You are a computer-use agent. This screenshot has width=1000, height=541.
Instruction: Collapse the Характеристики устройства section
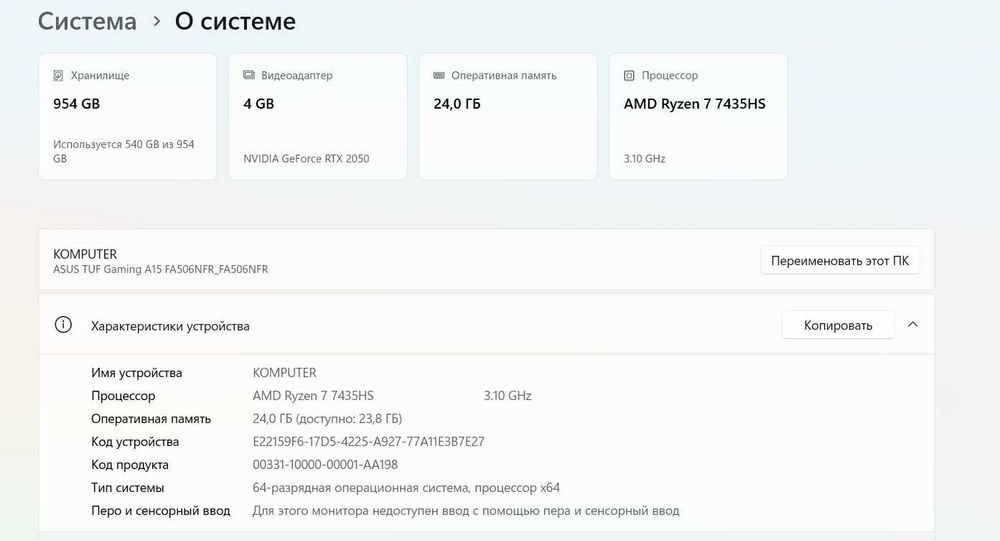click(x=913, y=325)
